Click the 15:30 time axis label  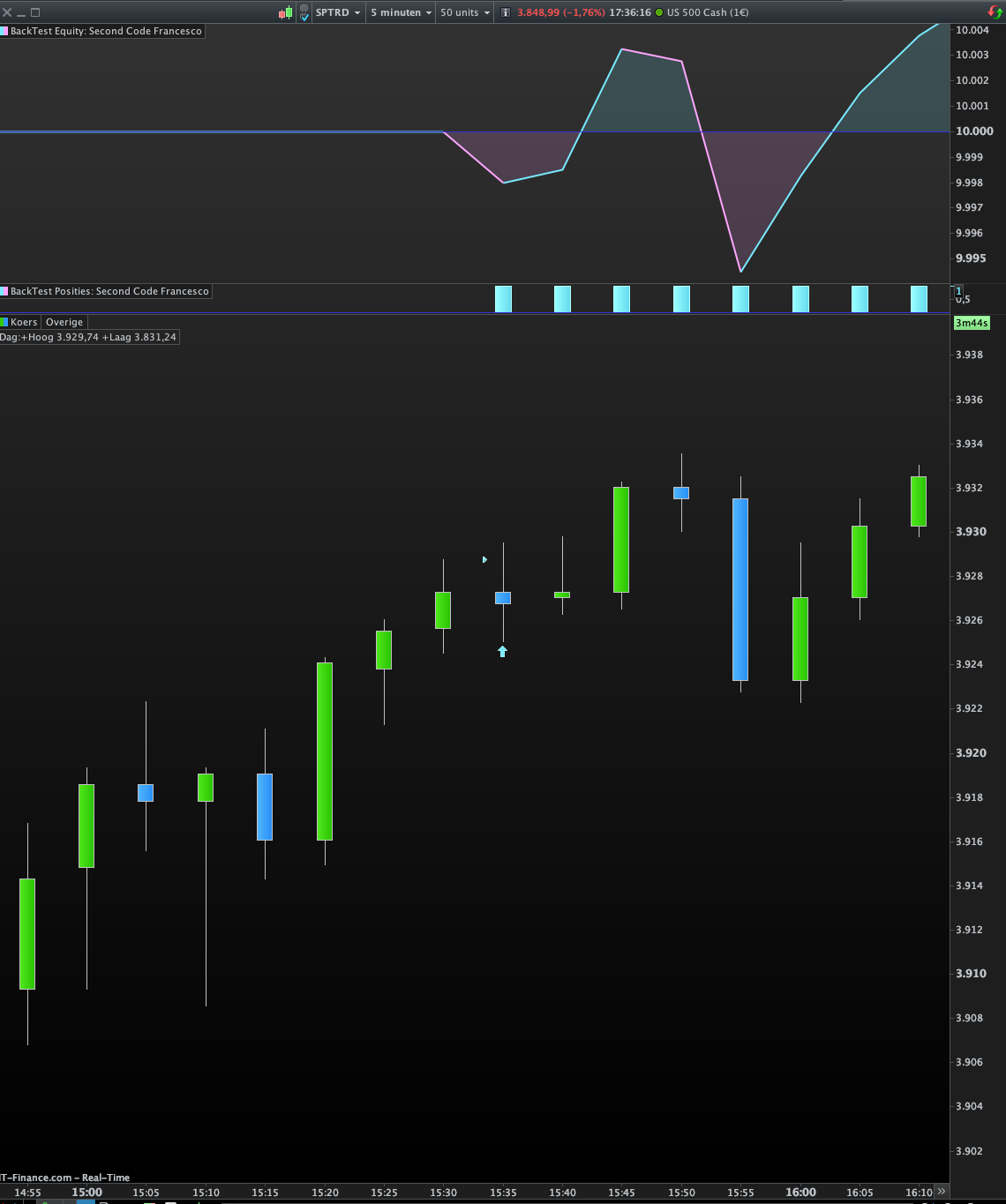click(x=443, y=1192)
